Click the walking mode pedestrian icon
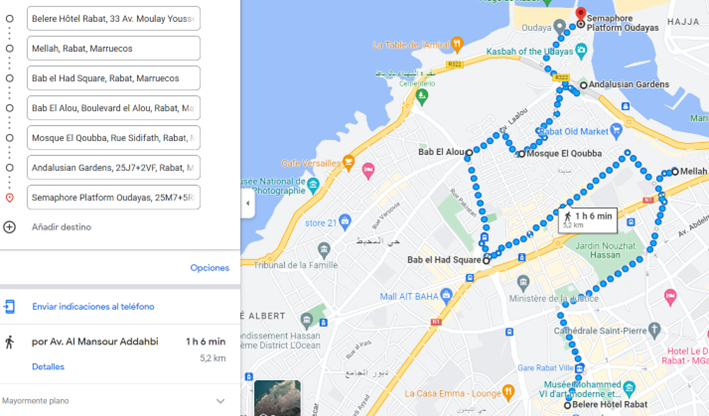 click(9, 342)
